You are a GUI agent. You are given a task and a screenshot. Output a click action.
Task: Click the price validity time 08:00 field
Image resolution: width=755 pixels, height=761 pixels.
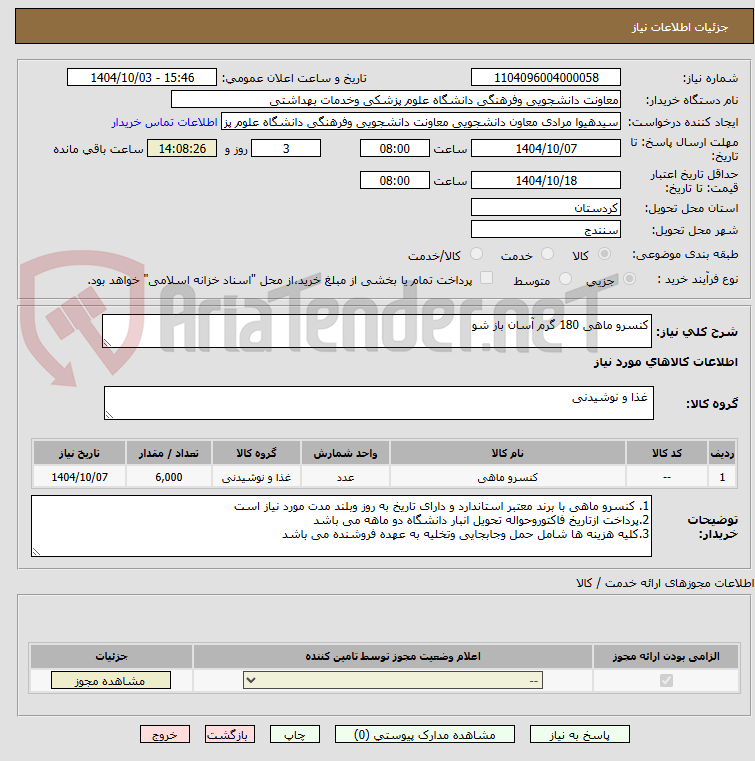pyautogui.click(x=394, y=181)
